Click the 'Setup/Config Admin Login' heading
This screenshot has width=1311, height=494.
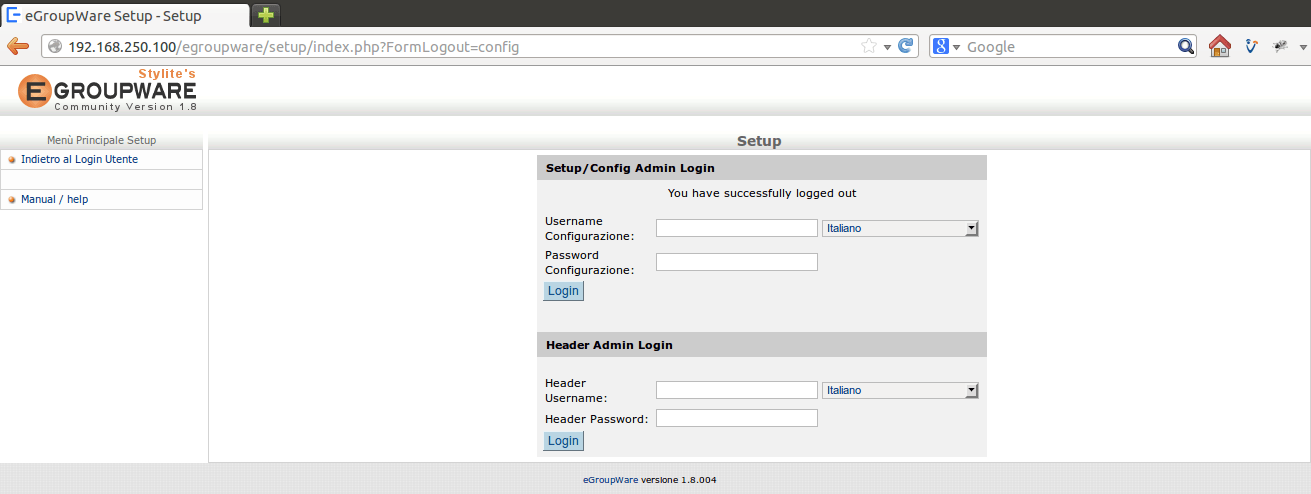pyautogui.click(x=630, y=168)
